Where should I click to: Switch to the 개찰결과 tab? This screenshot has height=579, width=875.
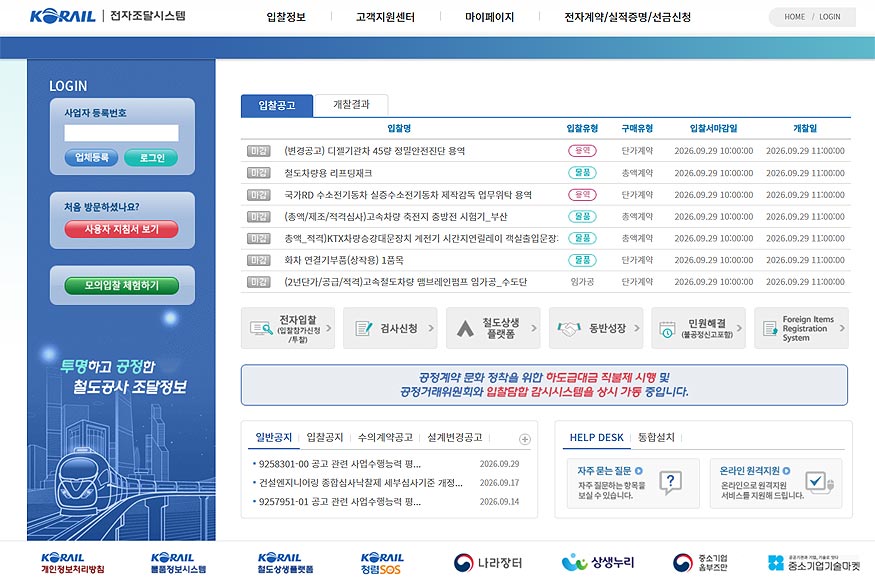pyautogui.click(x=351, y=105)
